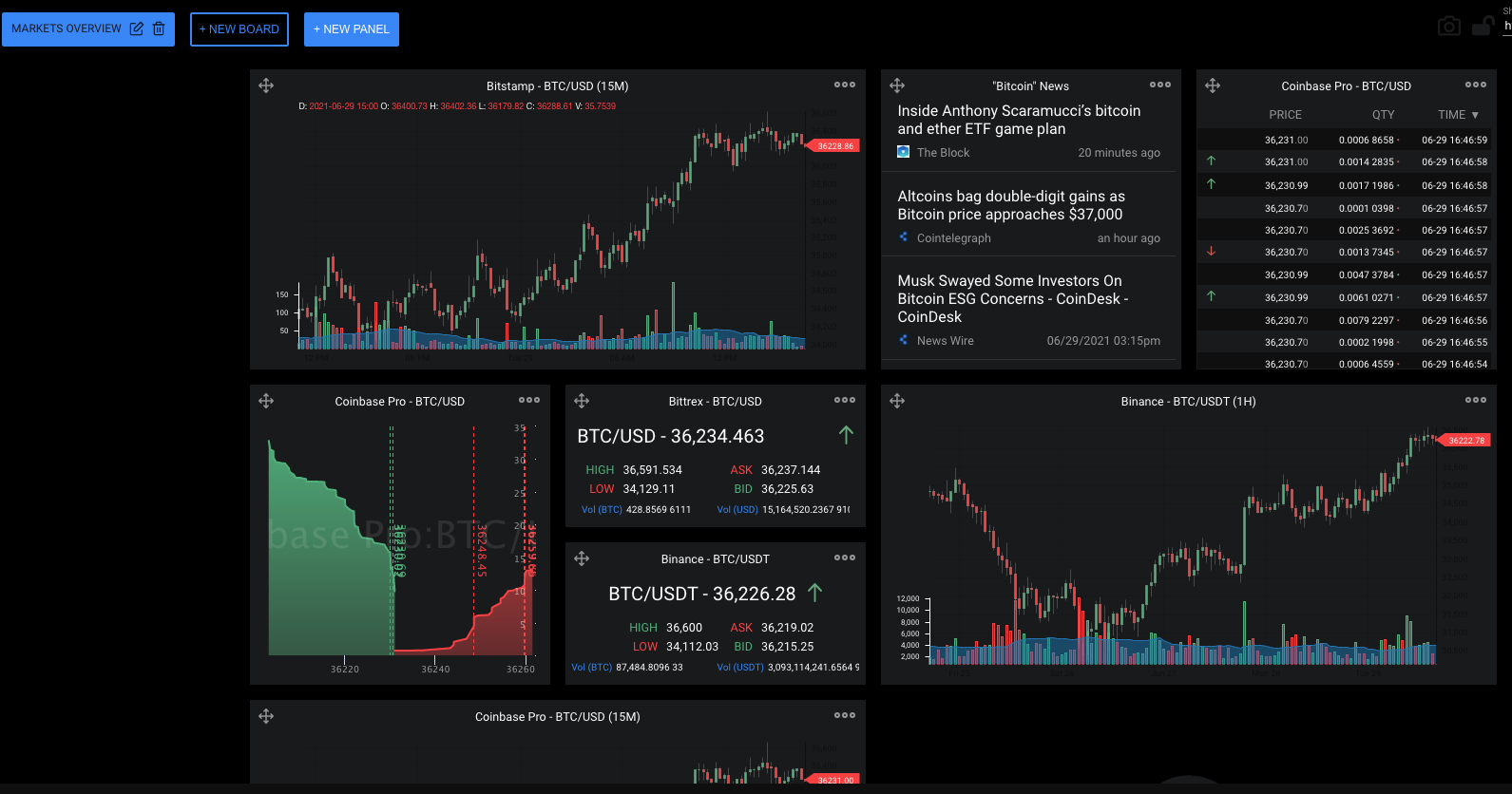Open options menu of bottom Coinbase Pro (15M) panel
This screenshot has width=1512, height=794.
click(x=845, y=715)
